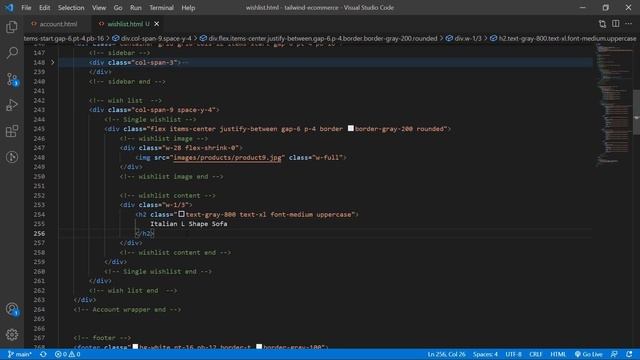Open breadcrumb div.col-span-9.space-y-4

(x=152, y=38)
